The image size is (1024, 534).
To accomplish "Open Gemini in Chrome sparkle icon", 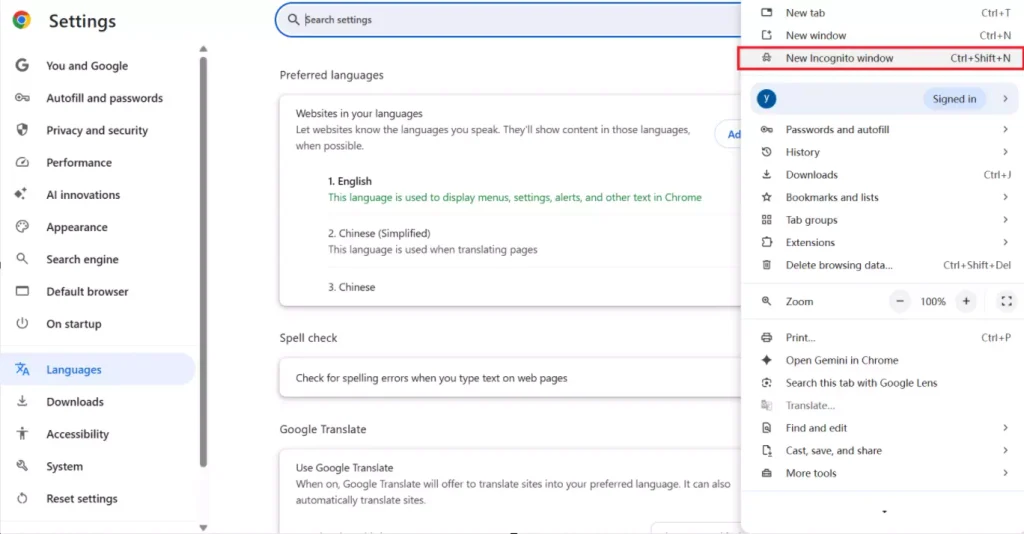I will coord(767,360).
